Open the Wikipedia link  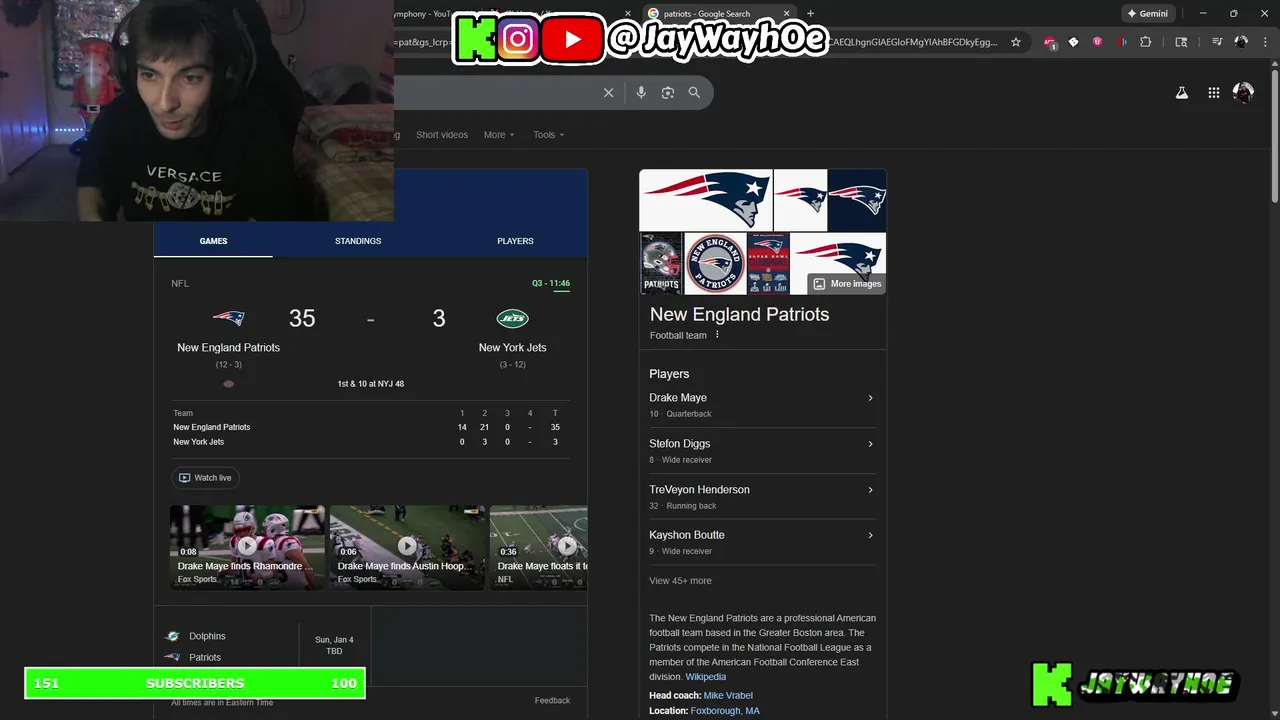point(706,677)
